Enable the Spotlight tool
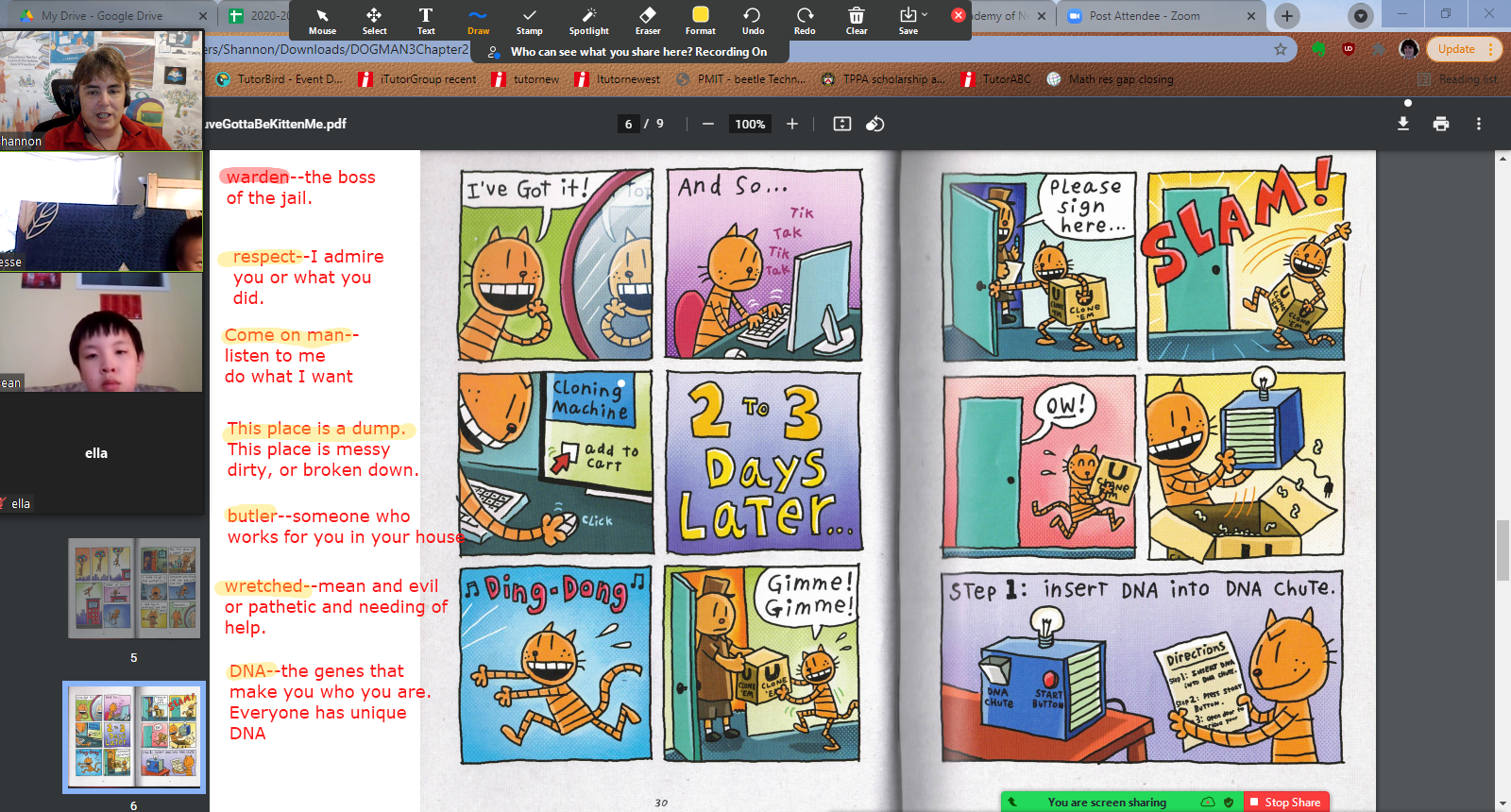Viewport: 1511px width, 812px height. (x=588, y=21)
